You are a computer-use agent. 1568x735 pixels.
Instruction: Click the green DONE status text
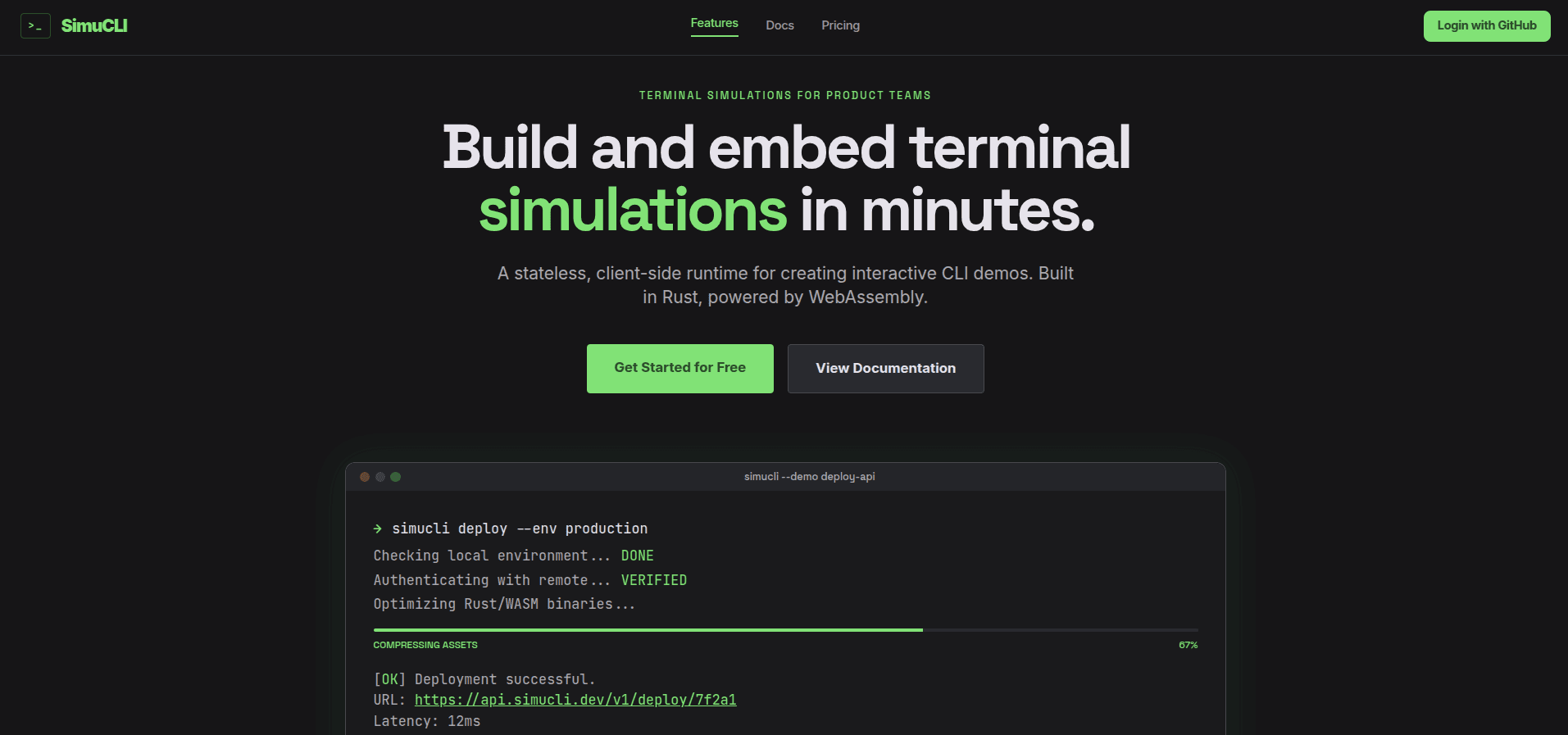[637, 556]
